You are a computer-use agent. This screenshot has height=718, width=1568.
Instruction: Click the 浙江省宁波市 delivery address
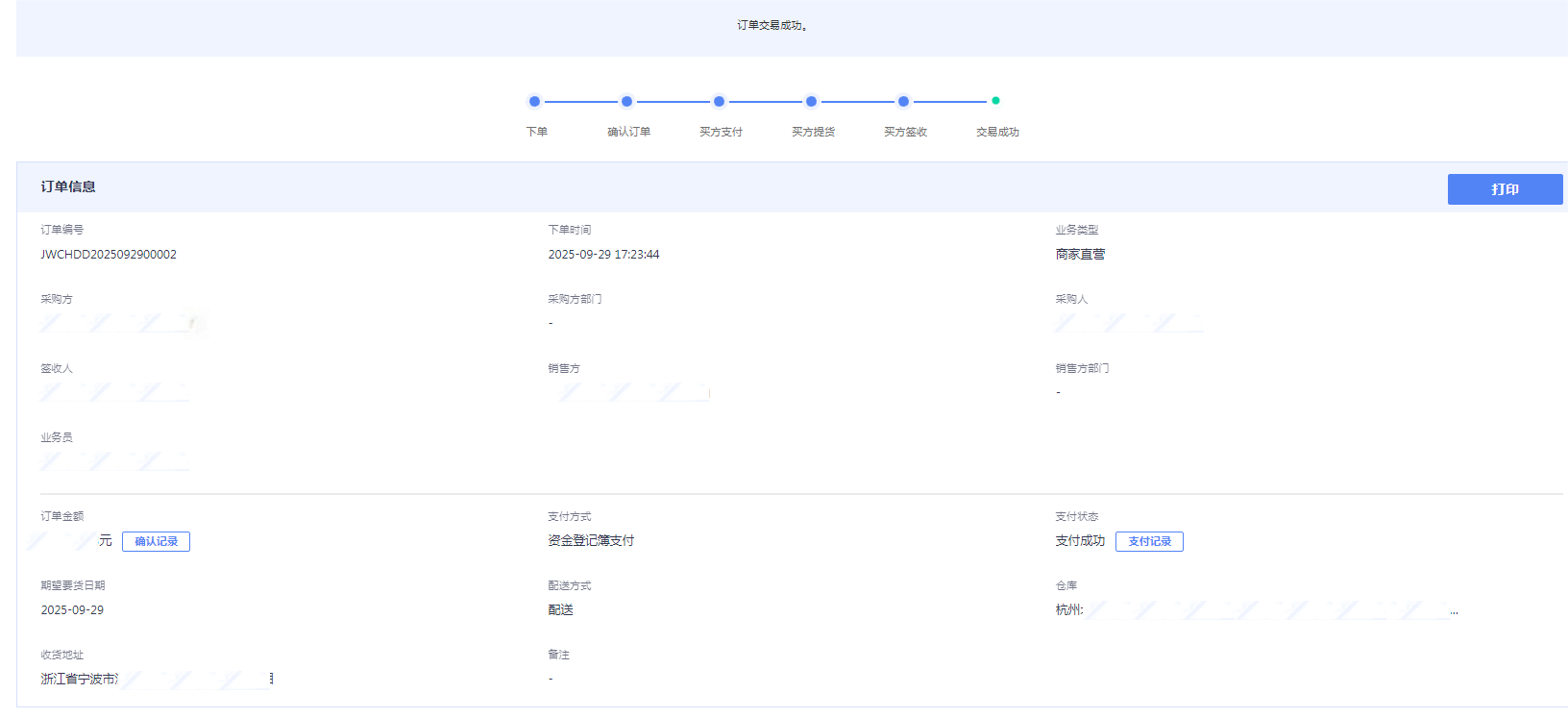pyautogui.click(x=80, y=679)
